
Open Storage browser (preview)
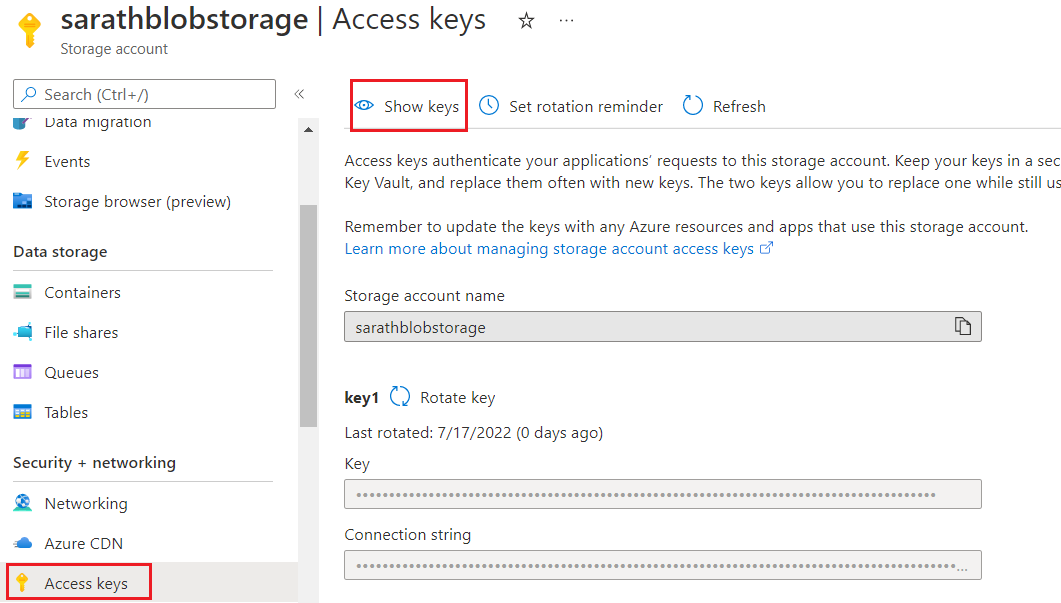[137, 201]
